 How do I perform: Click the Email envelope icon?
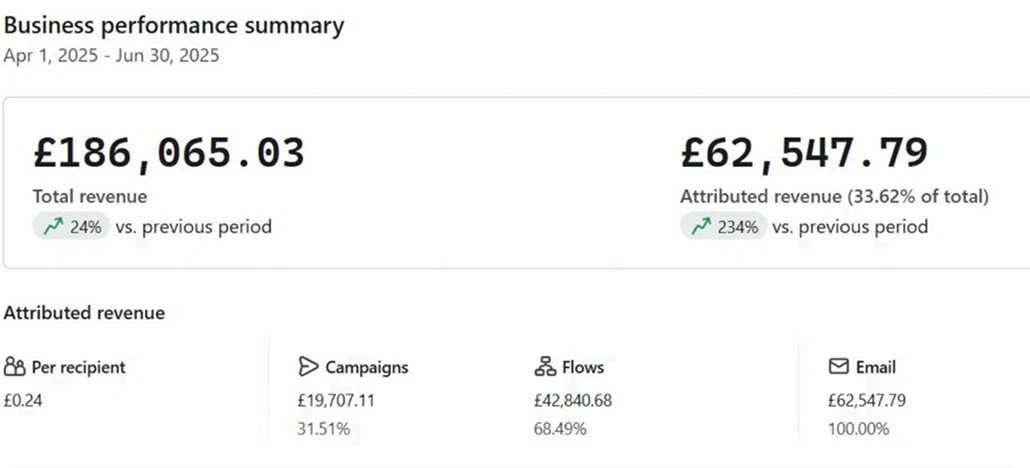(x=839, y=367)
